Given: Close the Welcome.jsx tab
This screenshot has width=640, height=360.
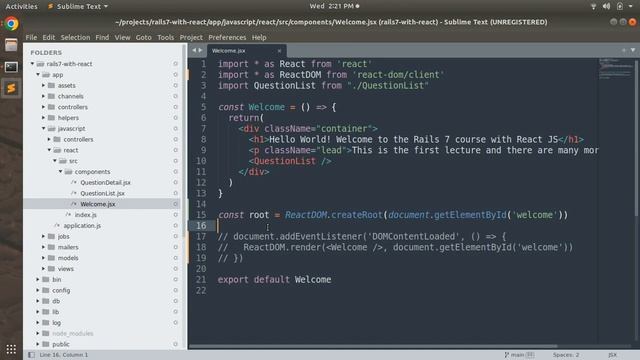Looking at the screenshot, I should [279, 51].
